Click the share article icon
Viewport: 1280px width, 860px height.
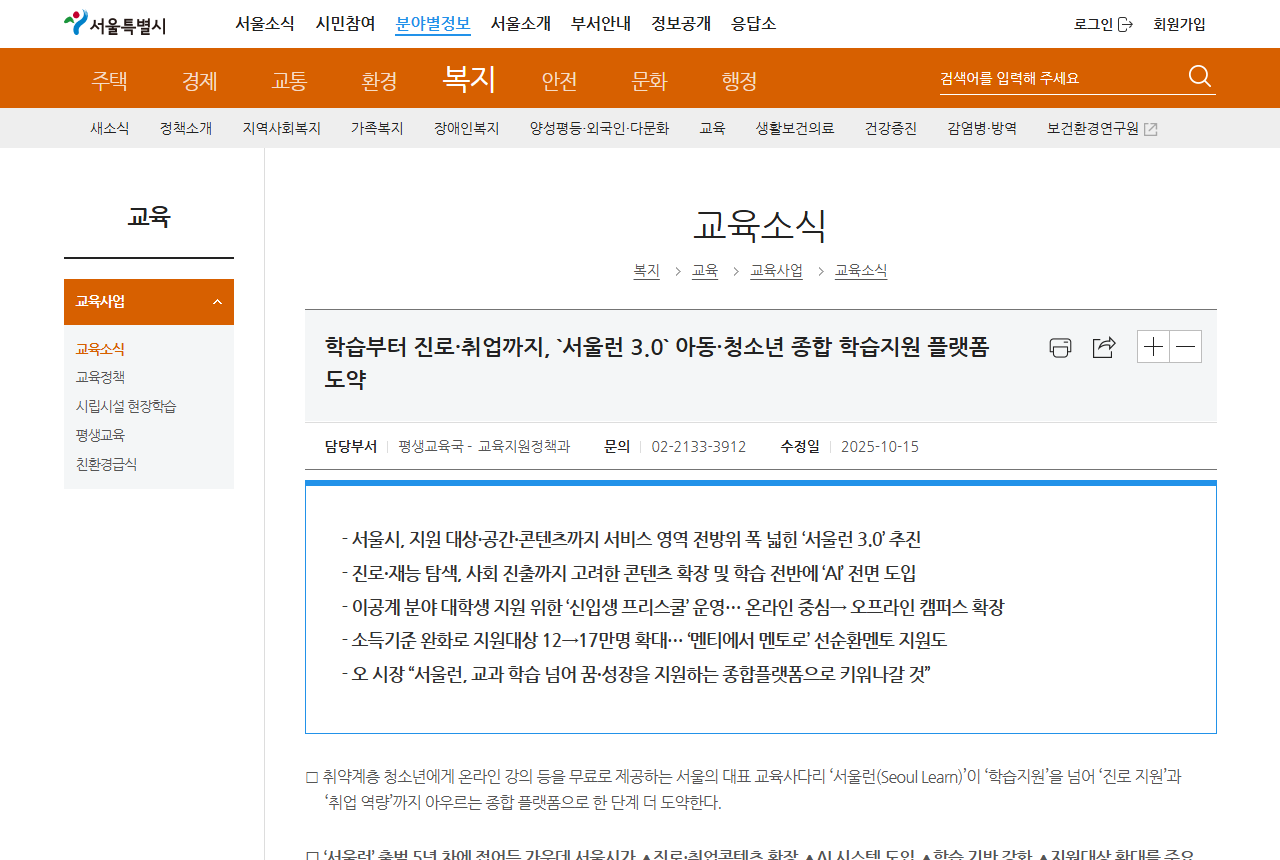point(1104,347)
